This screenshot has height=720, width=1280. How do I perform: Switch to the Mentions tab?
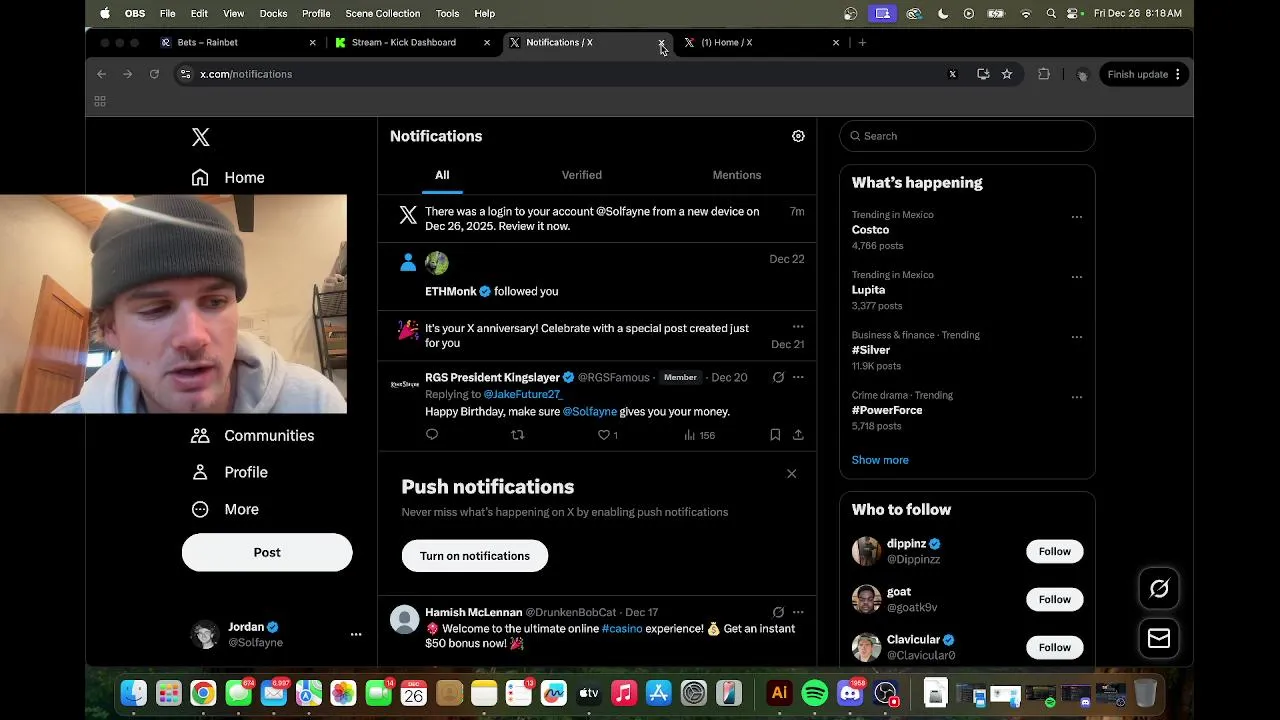point(737,175)
